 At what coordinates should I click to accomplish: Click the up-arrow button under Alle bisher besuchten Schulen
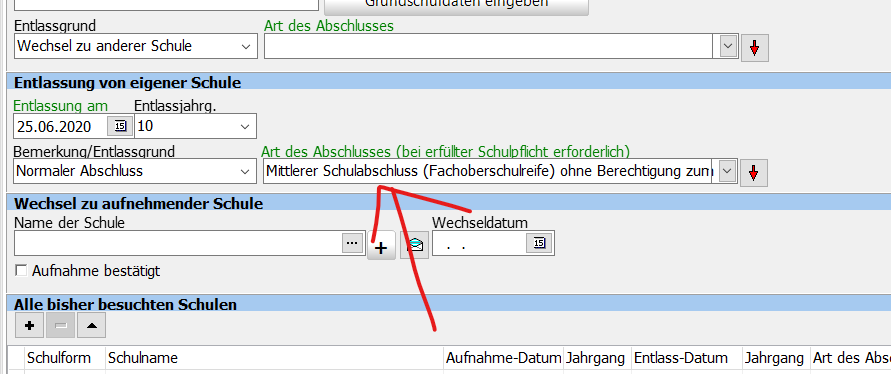tap(91, 325)
